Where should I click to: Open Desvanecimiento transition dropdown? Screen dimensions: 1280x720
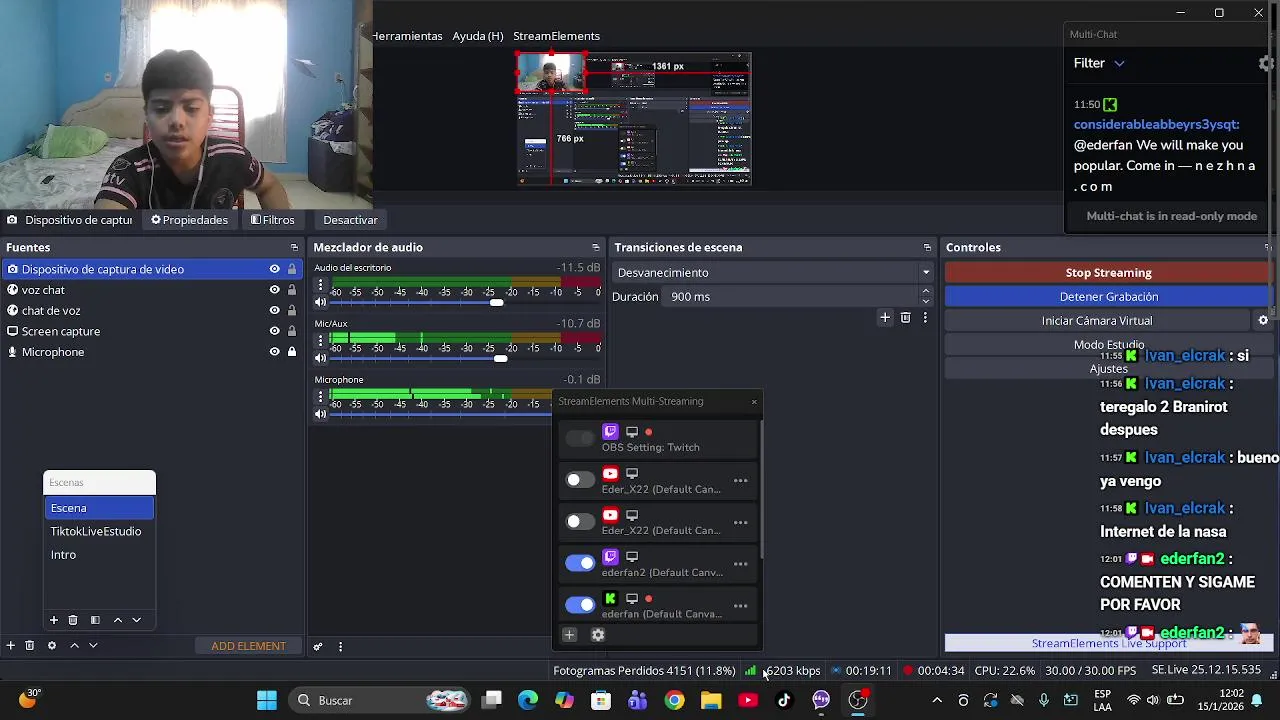(773, 273)
